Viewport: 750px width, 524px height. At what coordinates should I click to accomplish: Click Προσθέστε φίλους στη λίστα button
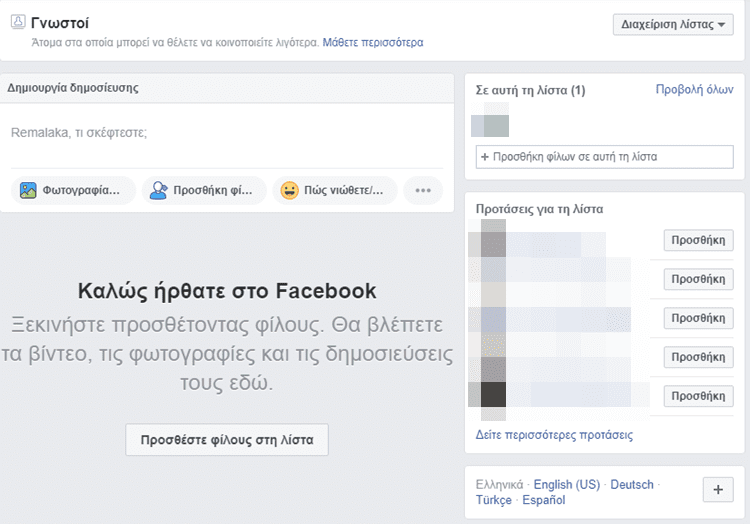click(227, 440)
